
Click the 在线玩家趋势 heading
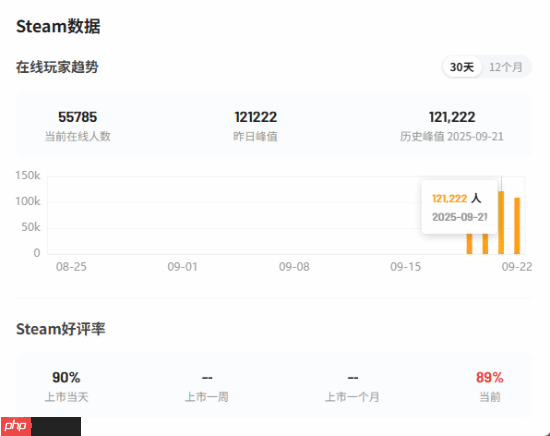[57, 67]
